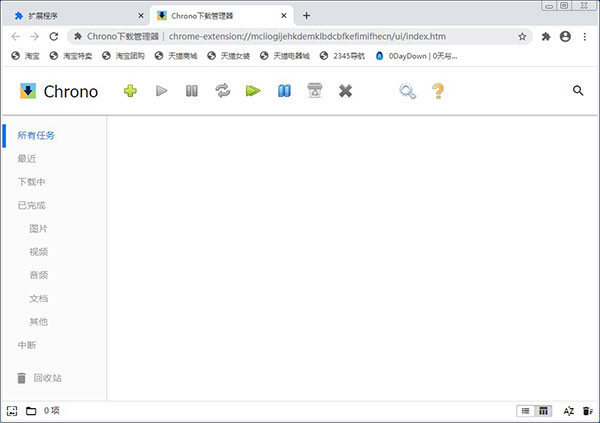Screen dimensions: 600x423
Task: Open the 淘宝 bookmark
Action: (25, 56)
